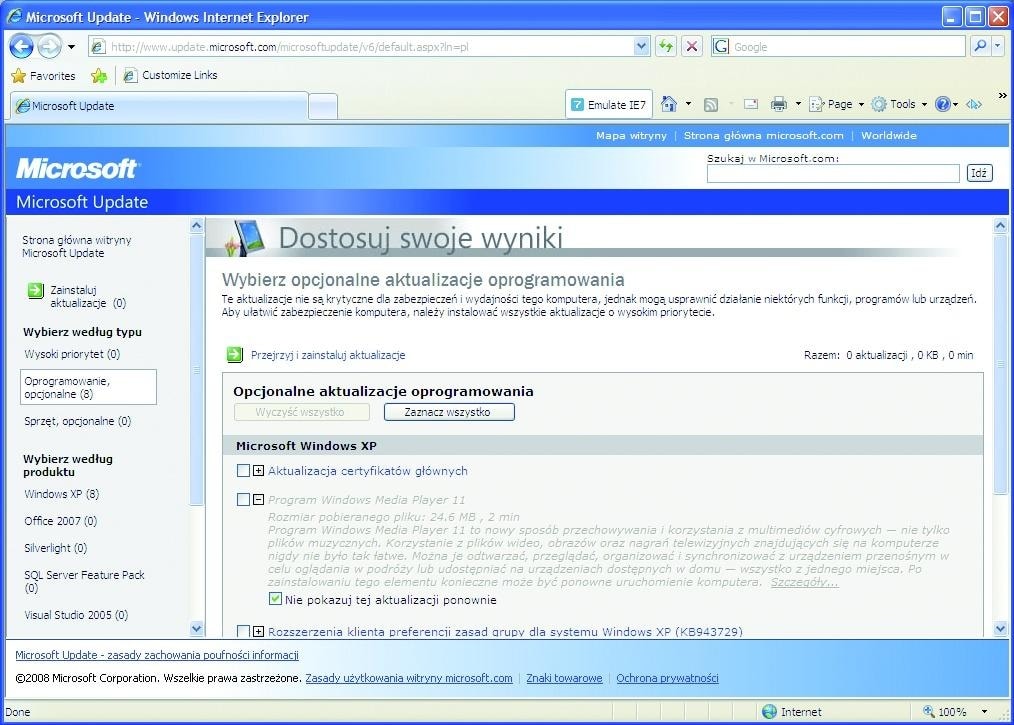Click the Stop loading icon
Screen dimensions: 1014x725
(691, 46)
